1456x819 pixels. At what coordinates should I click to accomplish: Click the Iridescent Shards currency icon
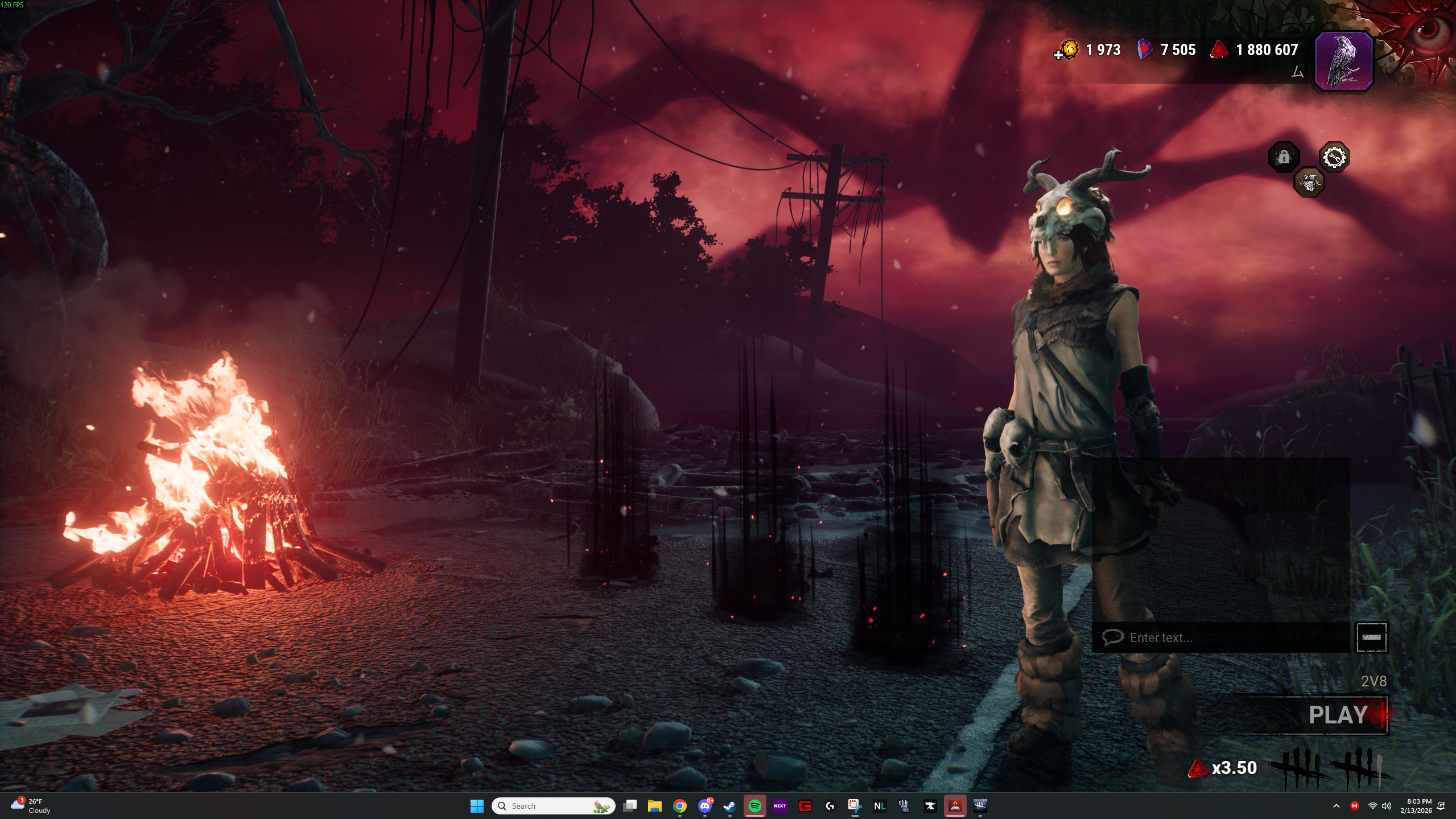(x=1144, y=50)
